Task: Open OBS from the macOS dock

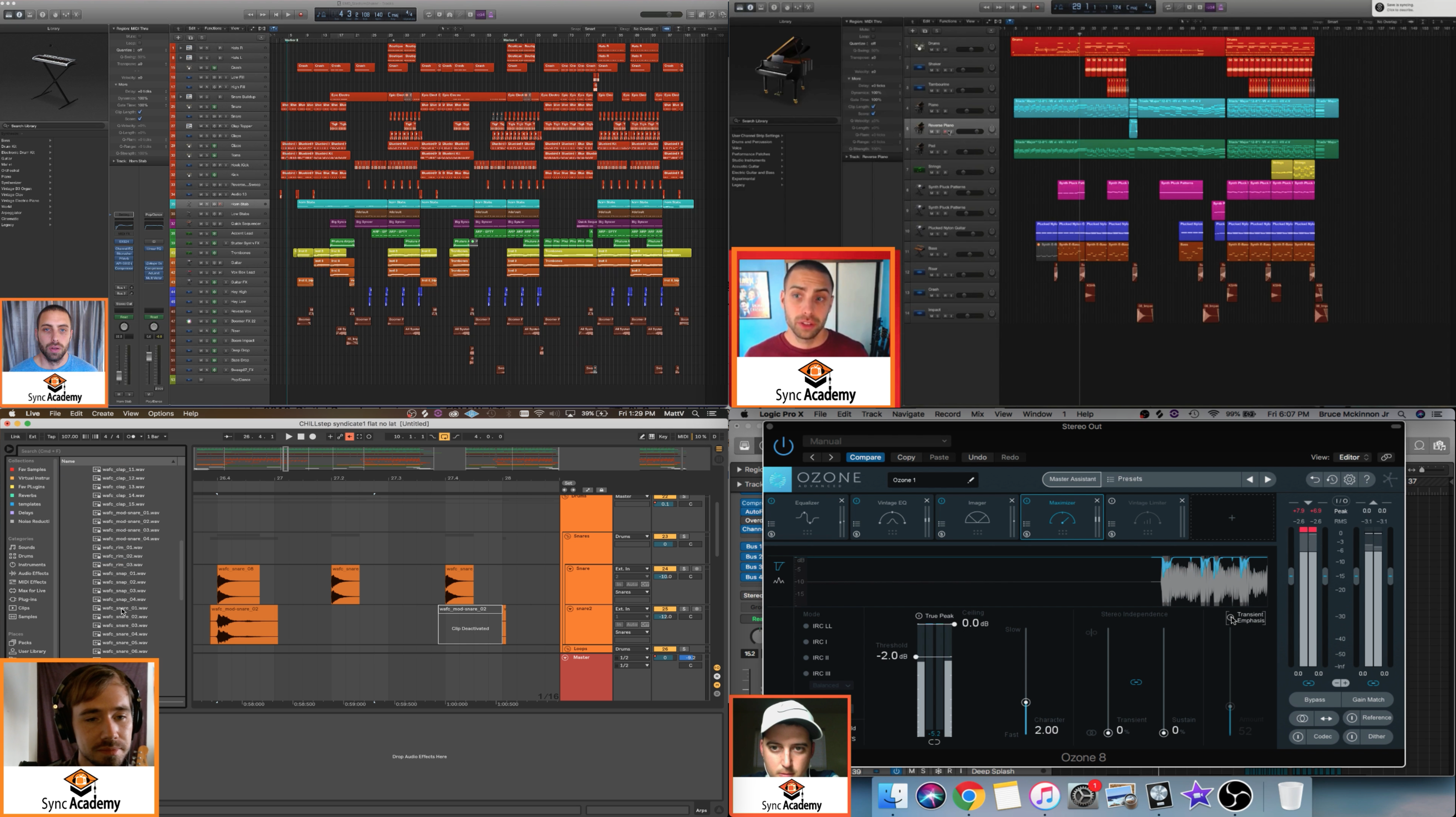Action: click(x=1235, y=796)
